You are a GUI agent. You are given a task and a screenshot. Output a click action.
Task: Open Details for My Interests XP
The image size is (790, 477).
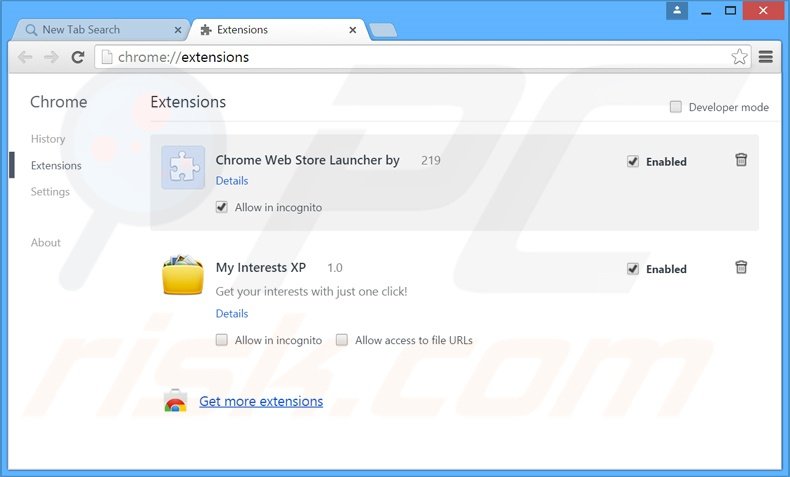point(232,313)
